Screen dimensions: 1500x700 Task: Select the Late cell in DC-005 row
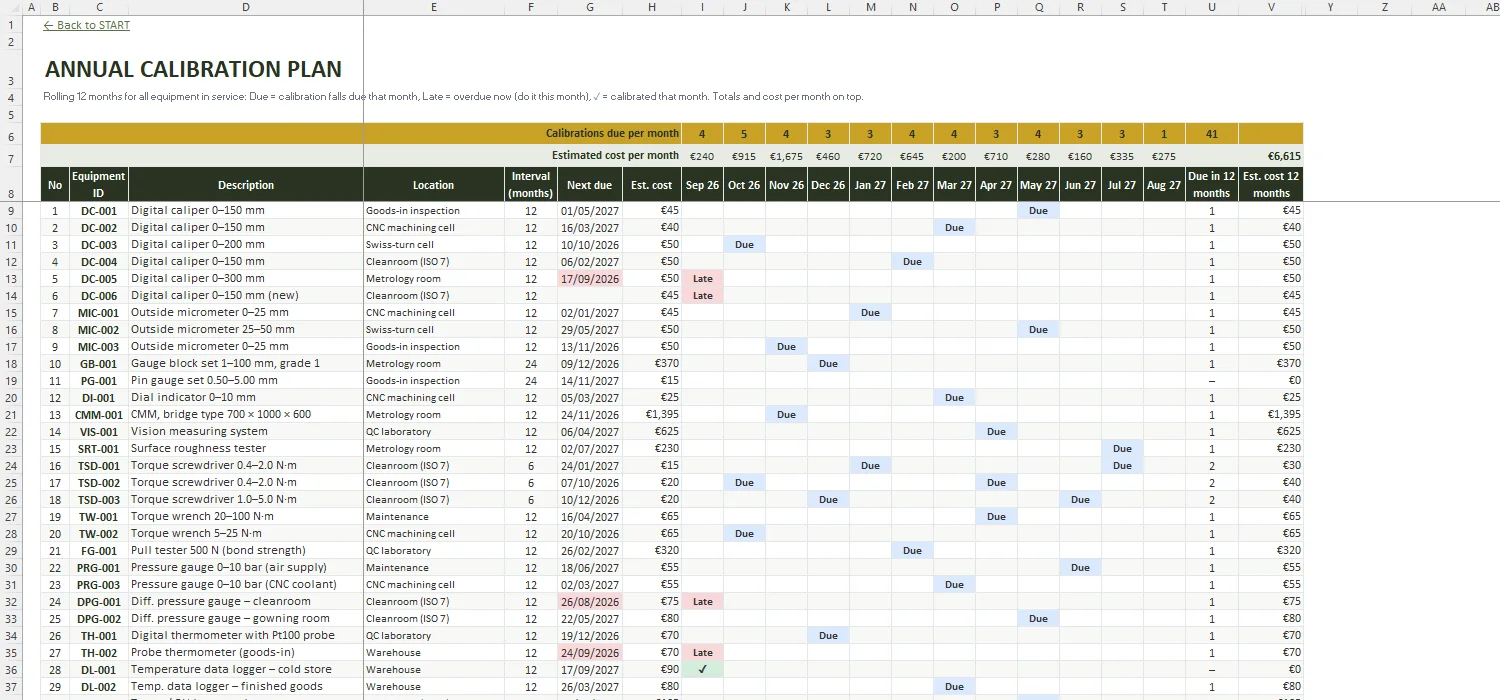pyautogui.click(x=703, y=278)
